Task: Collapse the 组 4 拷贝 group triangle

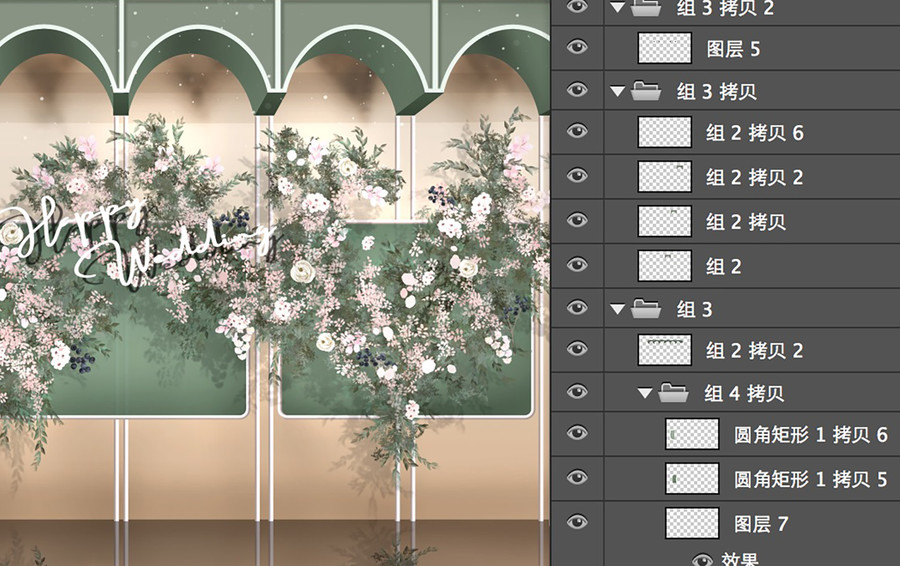Action: tap(645, 393)
